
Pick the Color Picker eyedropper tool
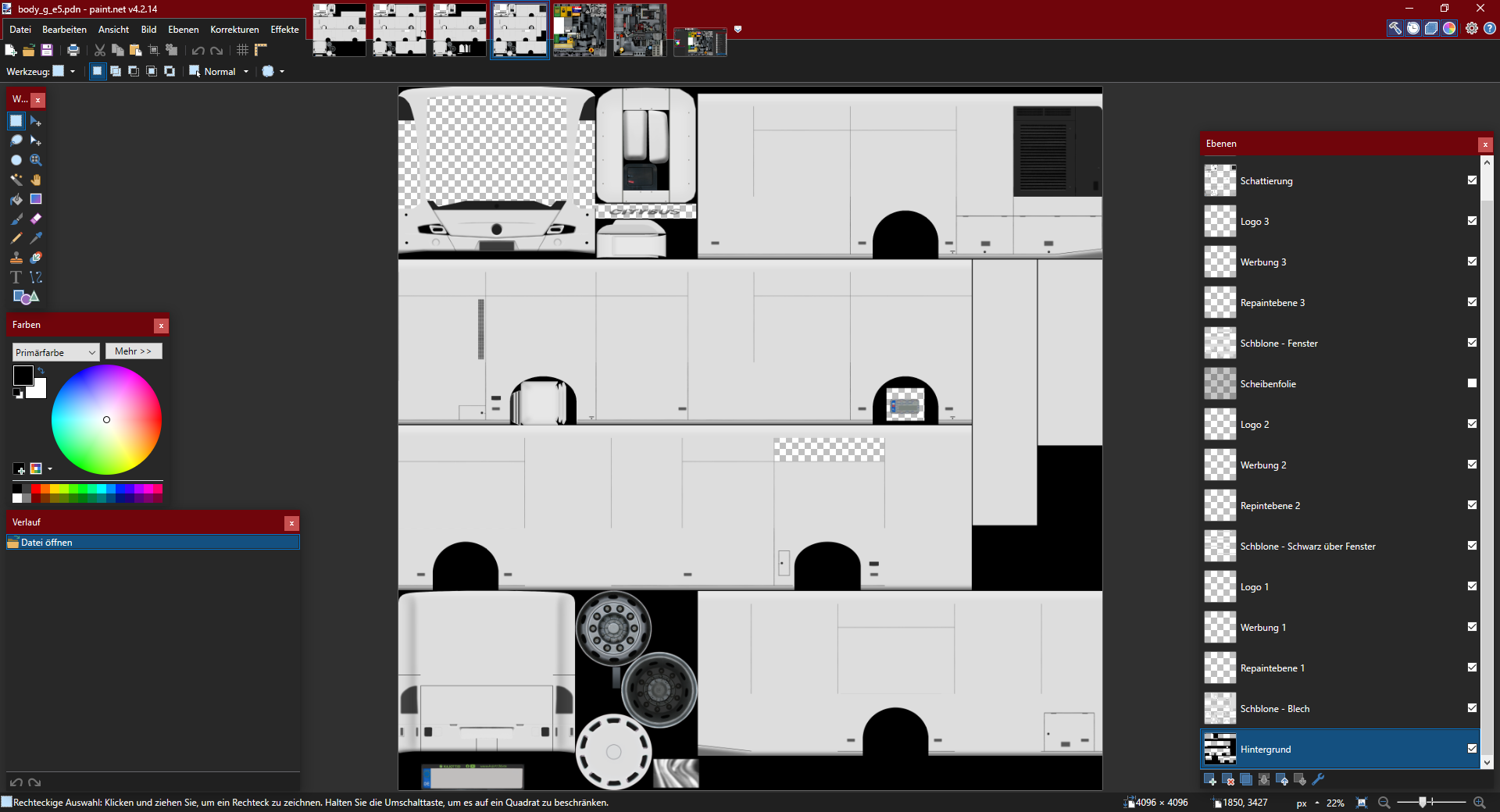(x=36, y=238)
